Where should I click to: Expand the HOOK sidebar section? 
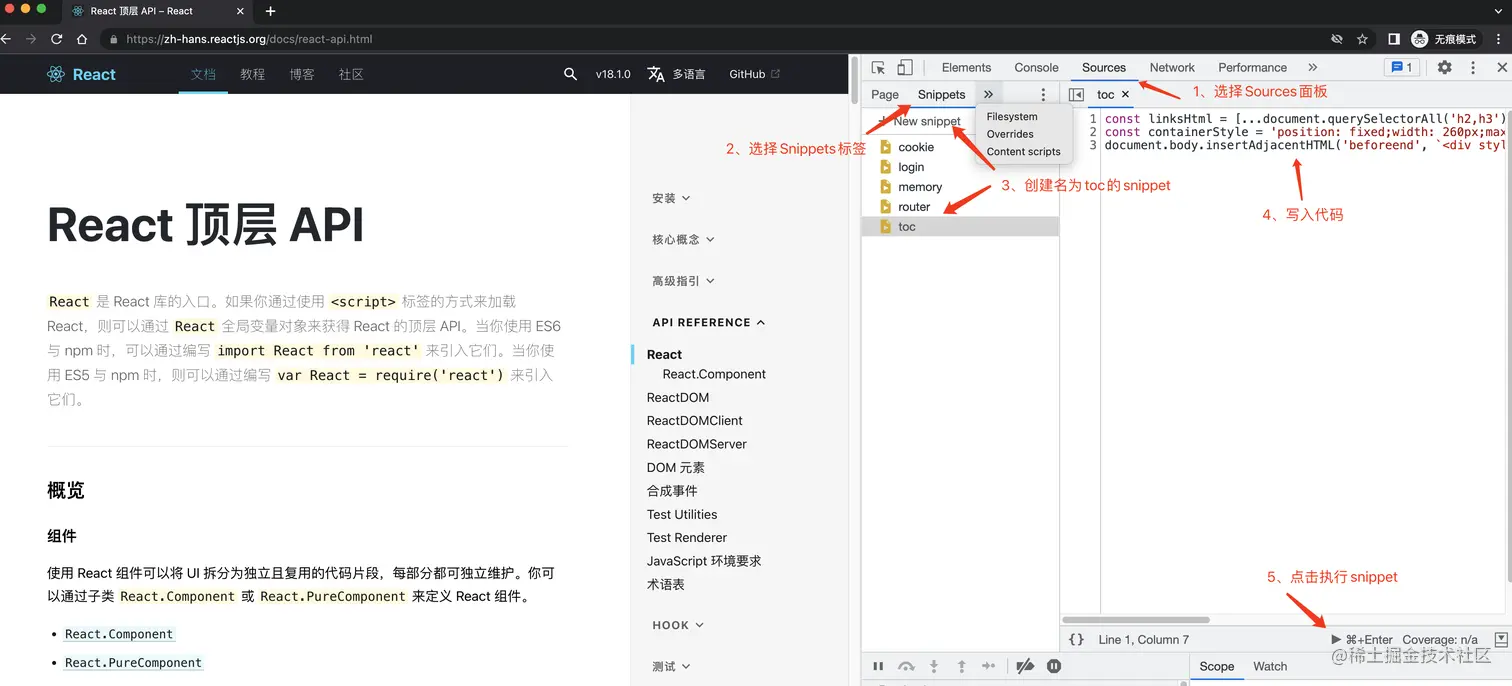tap(678, 625)
